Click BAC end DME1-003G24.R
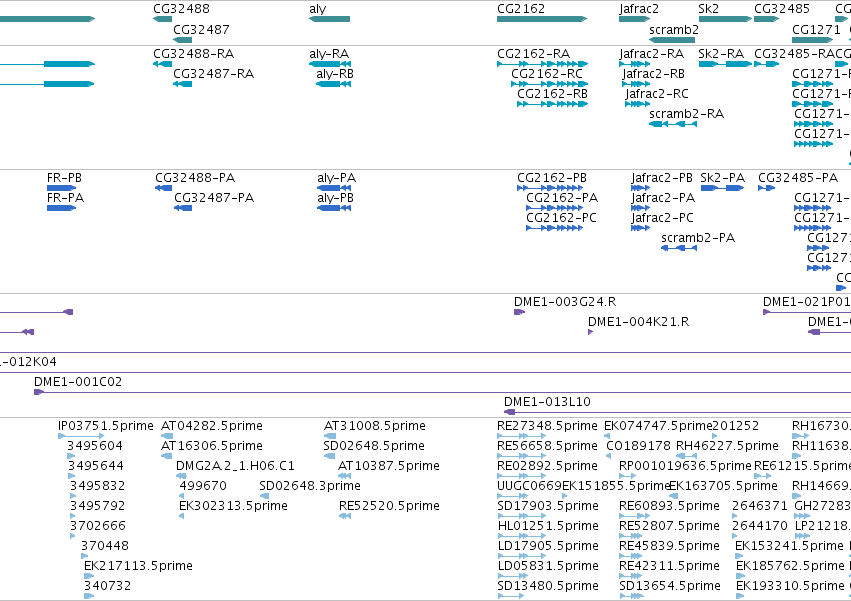The height and width of the screenshot is (601, 851). pos(565,302)
